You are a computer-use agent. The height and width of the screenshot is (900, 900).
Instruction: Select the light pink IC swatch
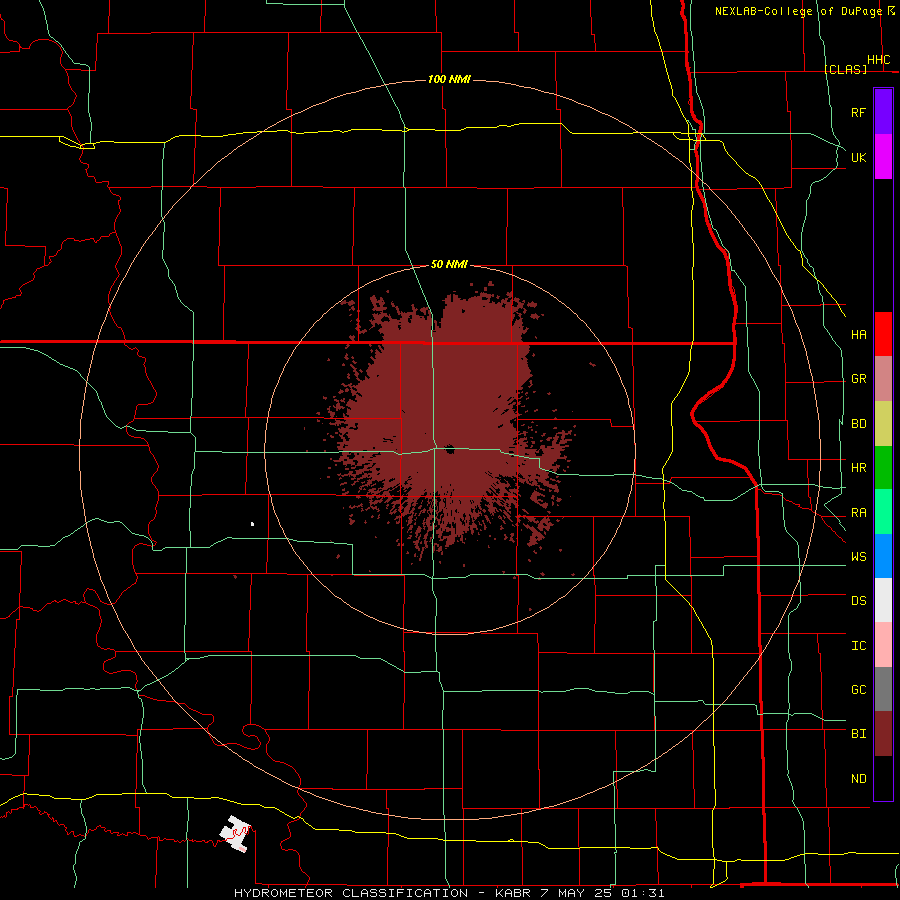883,645
